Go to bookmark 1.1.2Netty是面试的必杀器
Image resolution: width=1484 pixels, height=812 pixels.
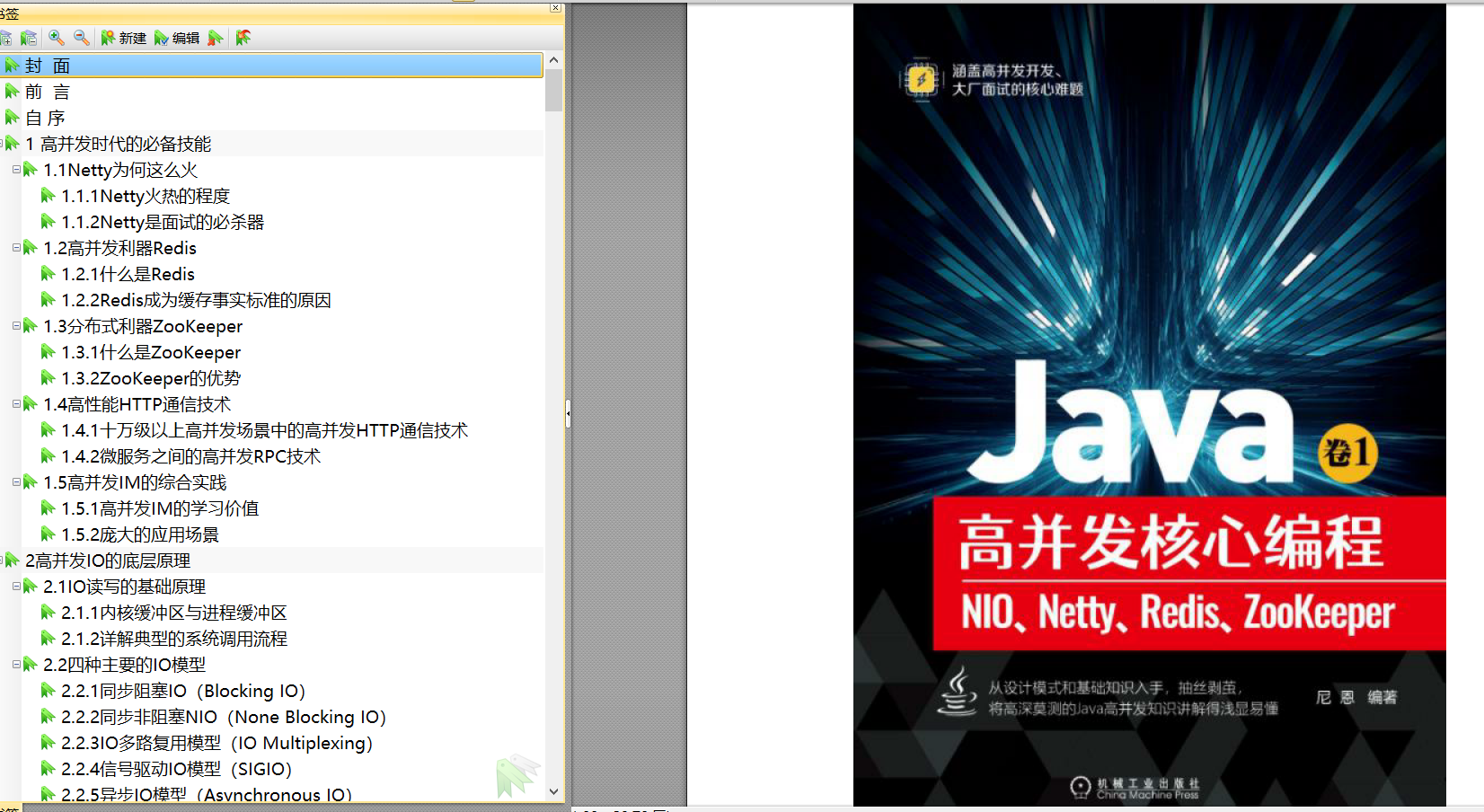point(163,222)
